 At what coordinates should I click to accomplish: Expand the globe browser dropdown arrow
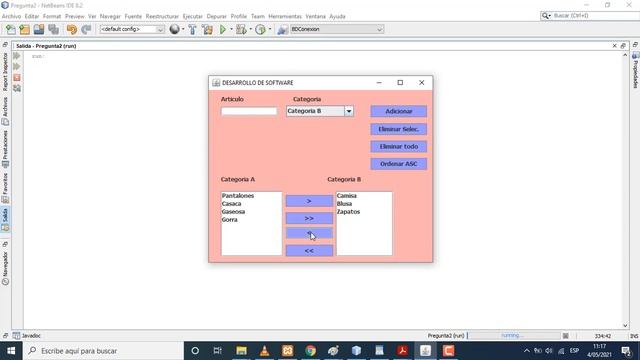(x=183, y=29)
